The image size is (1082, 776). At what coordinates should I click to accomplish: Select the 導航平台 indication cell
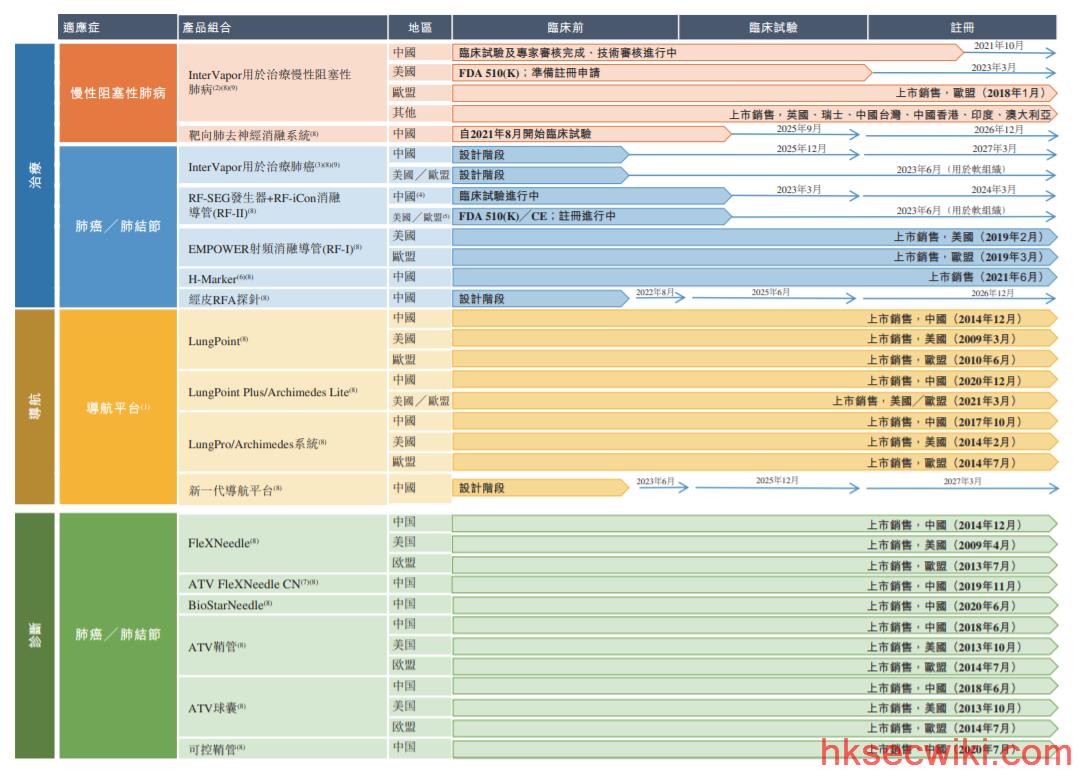pyautogui.click(x=118, y=408)
